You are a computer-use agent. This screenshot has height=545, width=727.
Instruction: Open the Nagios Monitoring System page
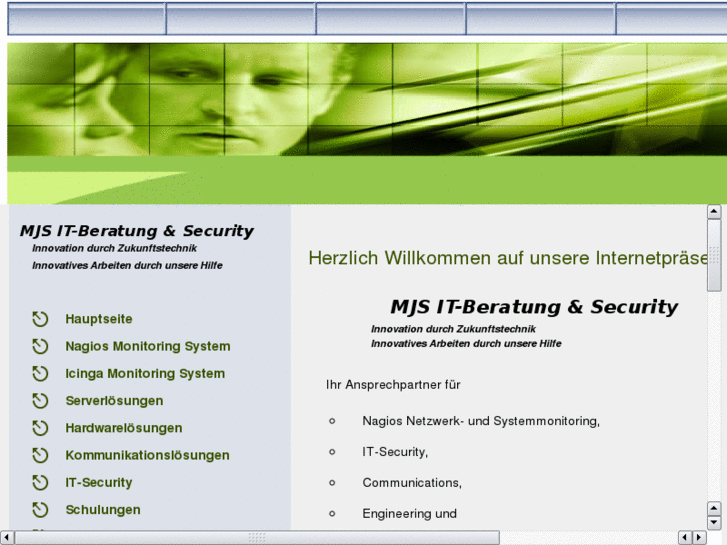(148, 346)
